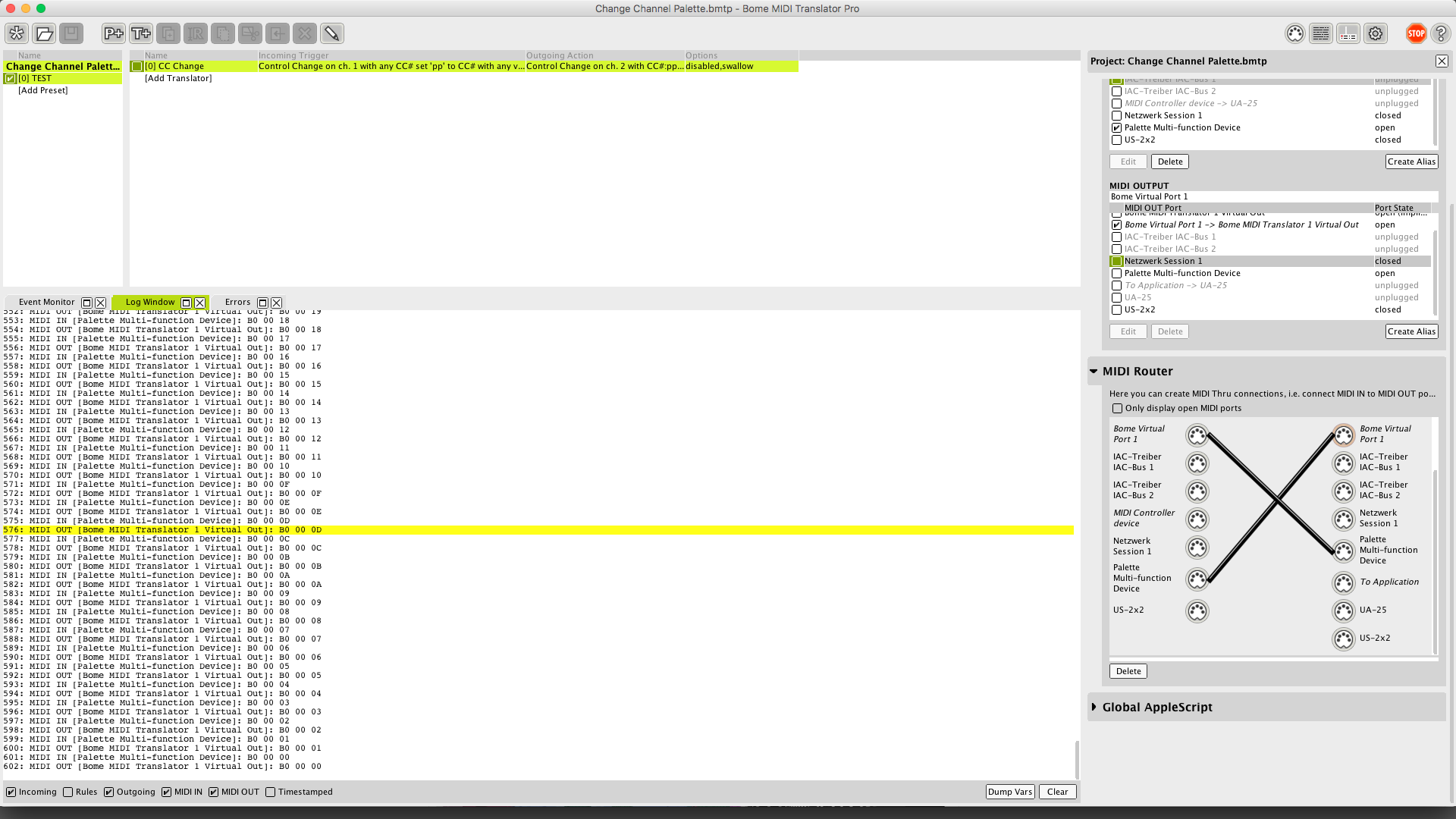Check Netzwerk Session 1 MIDI output port

[1116, 262]
